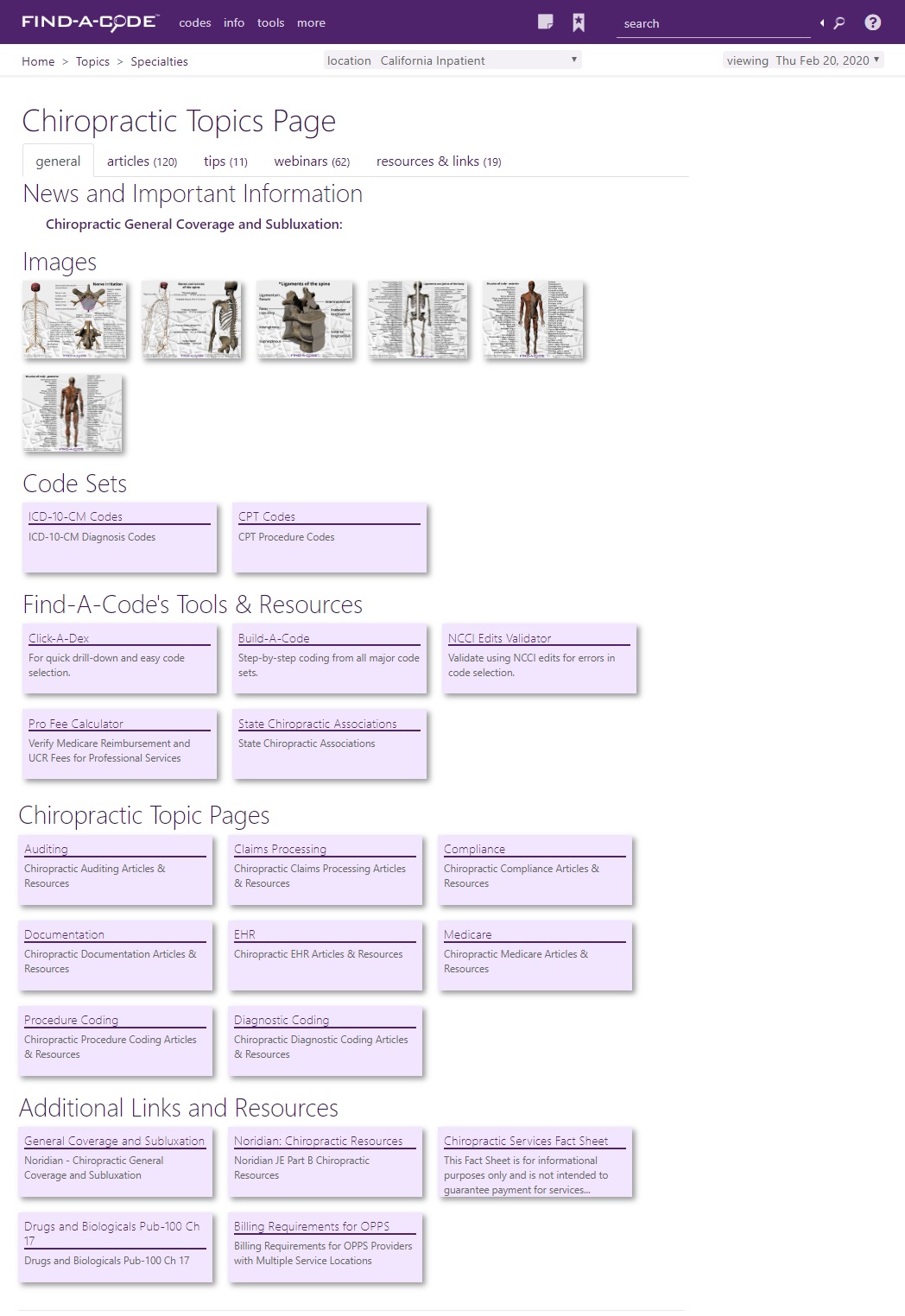Viewport: 905px width, 1316px height.
Task: Open the sticky note icon in header
Action: click(x=545, y=22)
